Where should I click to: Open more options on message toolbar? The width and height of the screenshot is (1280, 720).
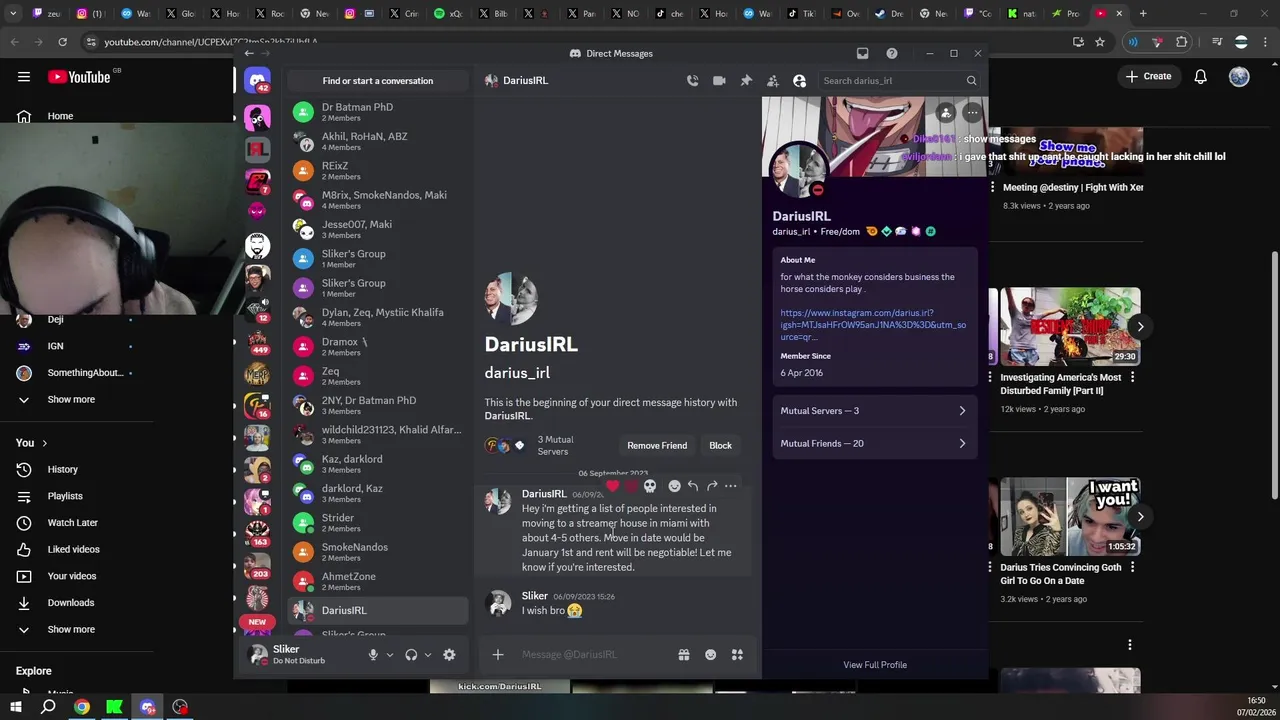point(731,486)
